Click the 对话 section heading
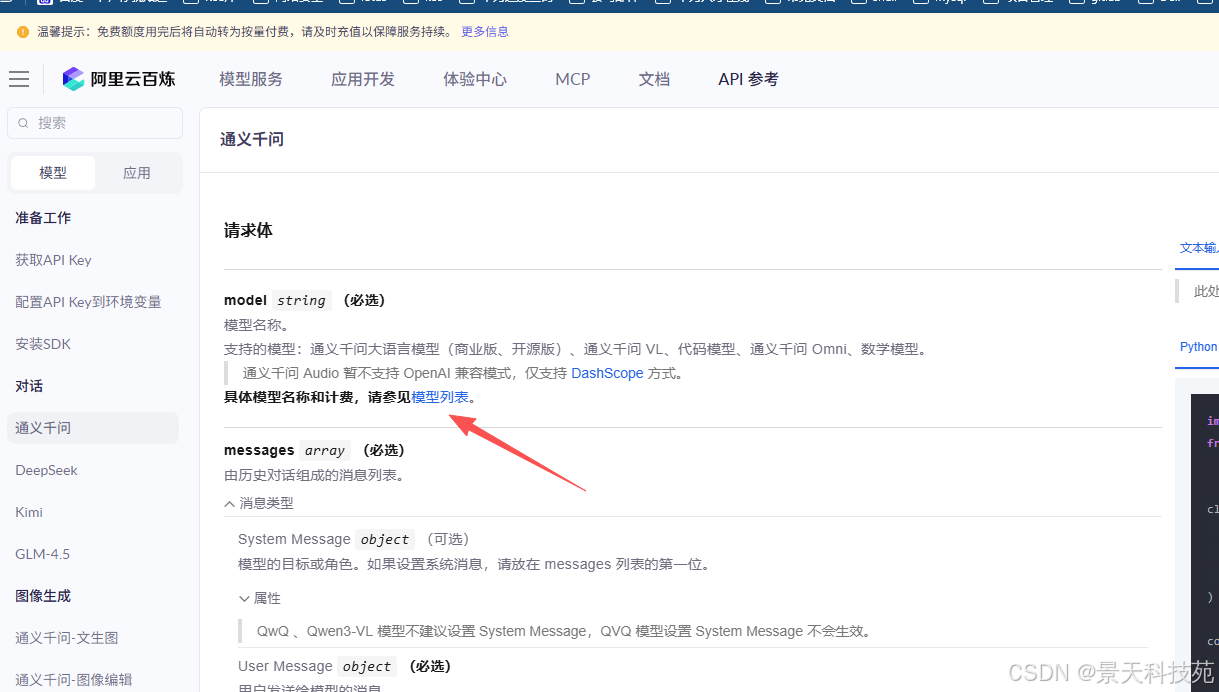Image resolution: width=1219 pixels, height=692 pixels. (29, 386)
